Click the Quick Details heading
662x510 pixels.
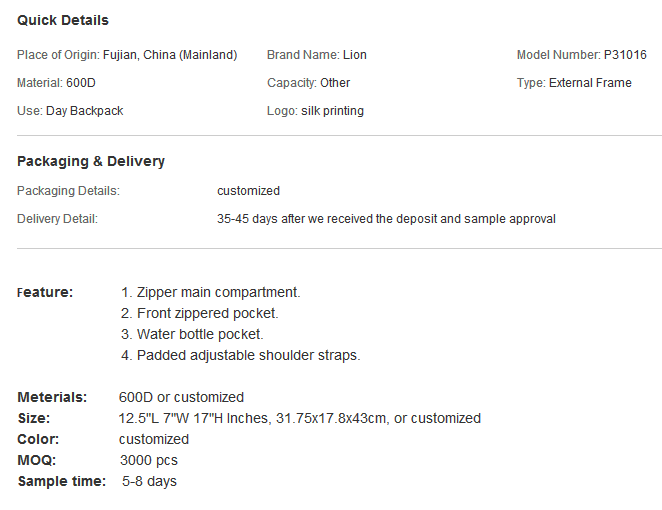click(63, 20)
